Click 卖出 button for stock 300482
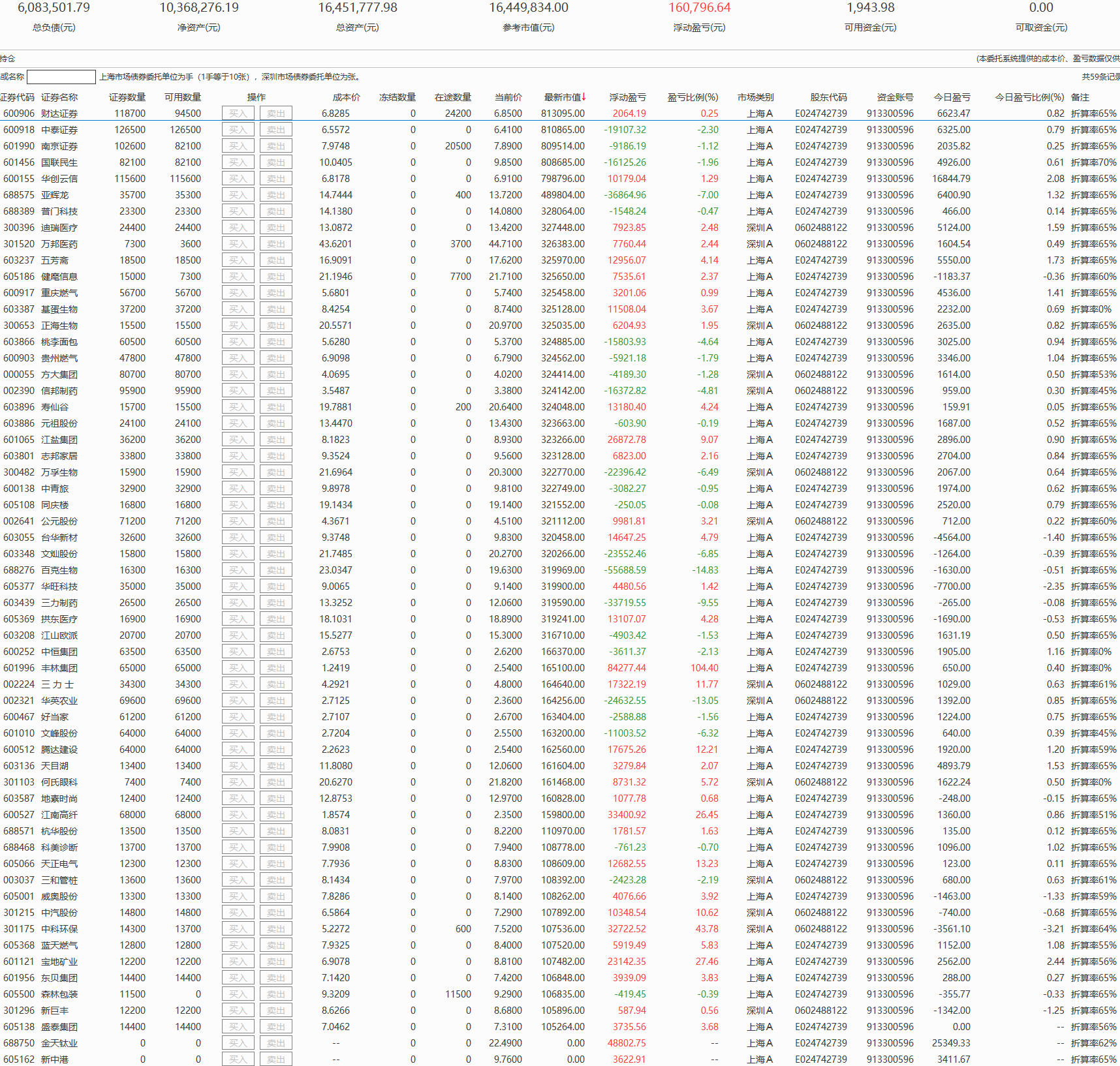Viewport: 1120px width, 1066px height. point(276,472)
